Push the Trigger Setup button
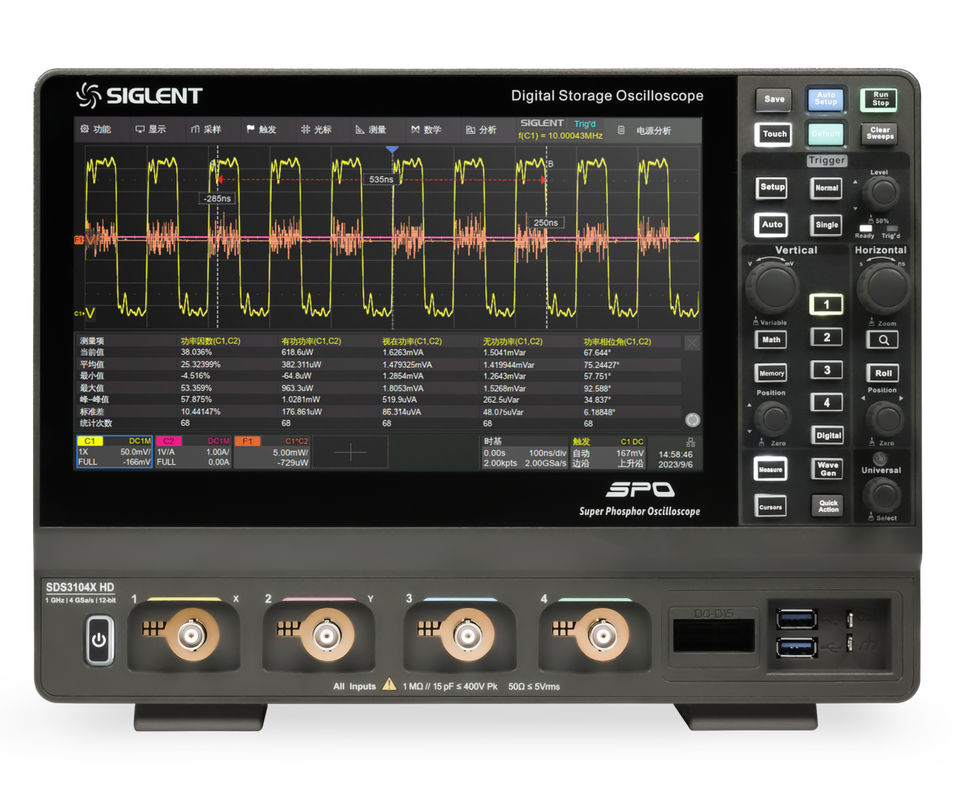The height and width of the screenshot is (790, 960). tap(772, 187)
